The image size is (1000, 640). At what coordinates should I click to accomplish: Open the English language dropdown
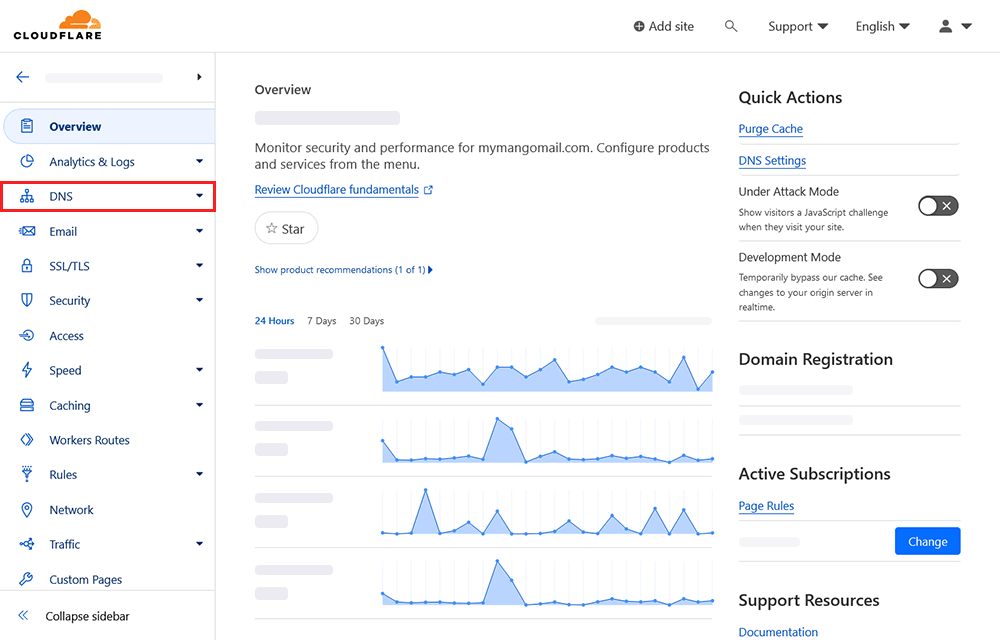point(883,26)
